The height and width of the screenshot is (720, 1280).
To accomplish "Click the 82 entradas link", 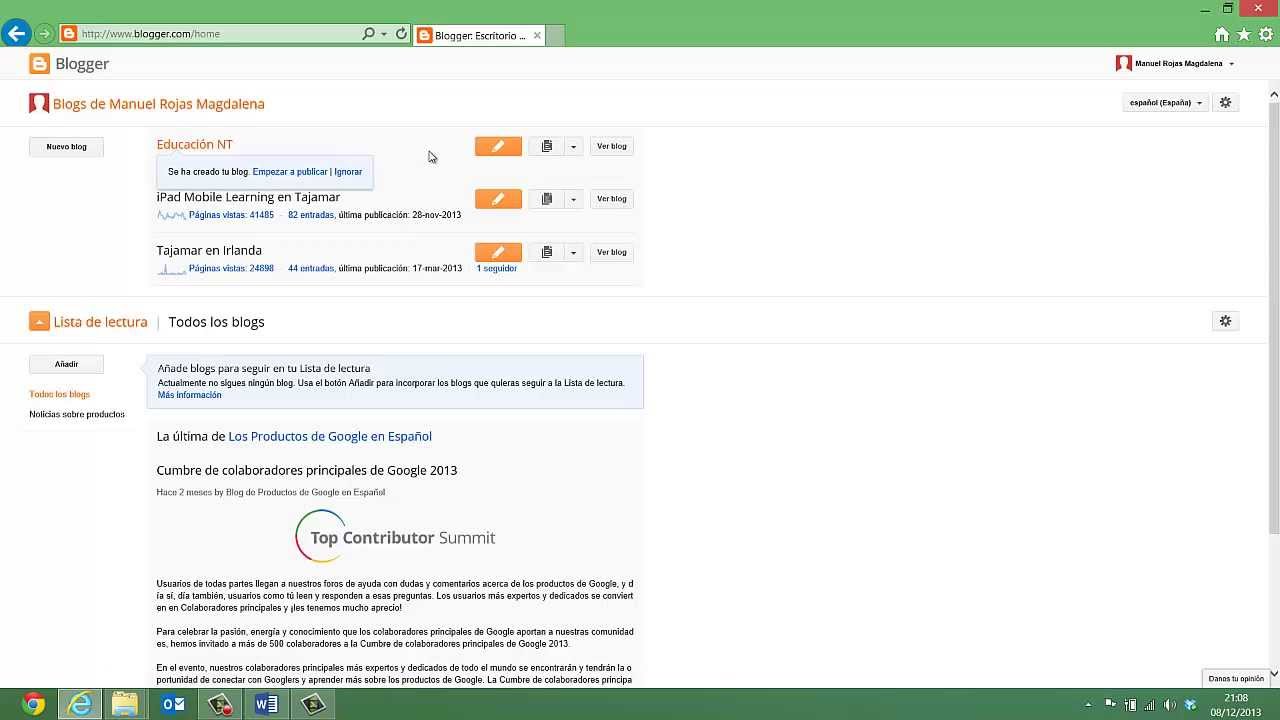I will coord(311,215).
